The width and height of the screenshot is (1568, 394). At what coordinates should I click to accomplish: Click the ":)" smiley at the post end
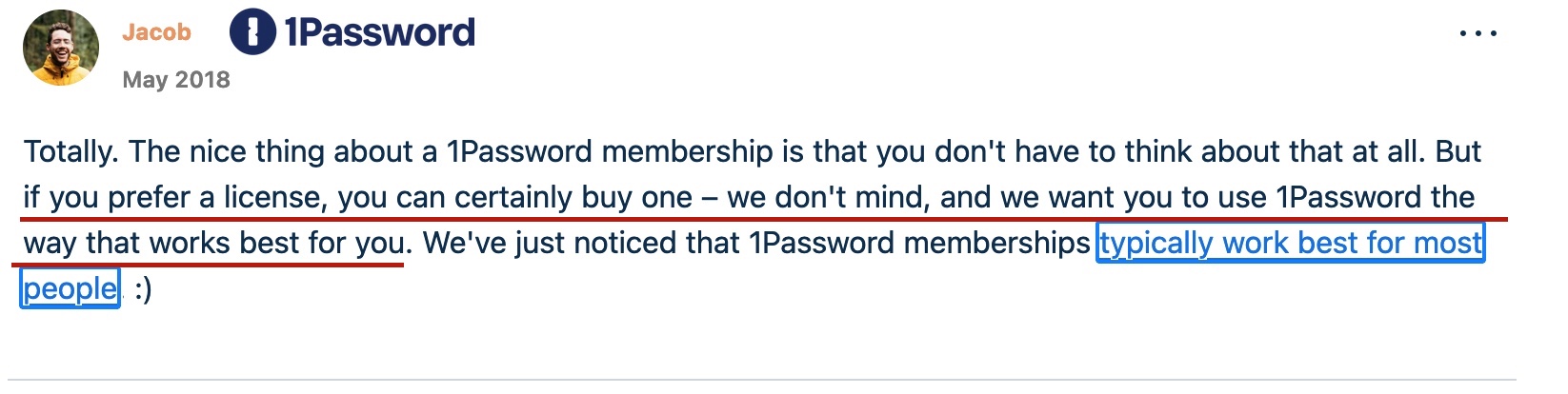tap(143, 289)
